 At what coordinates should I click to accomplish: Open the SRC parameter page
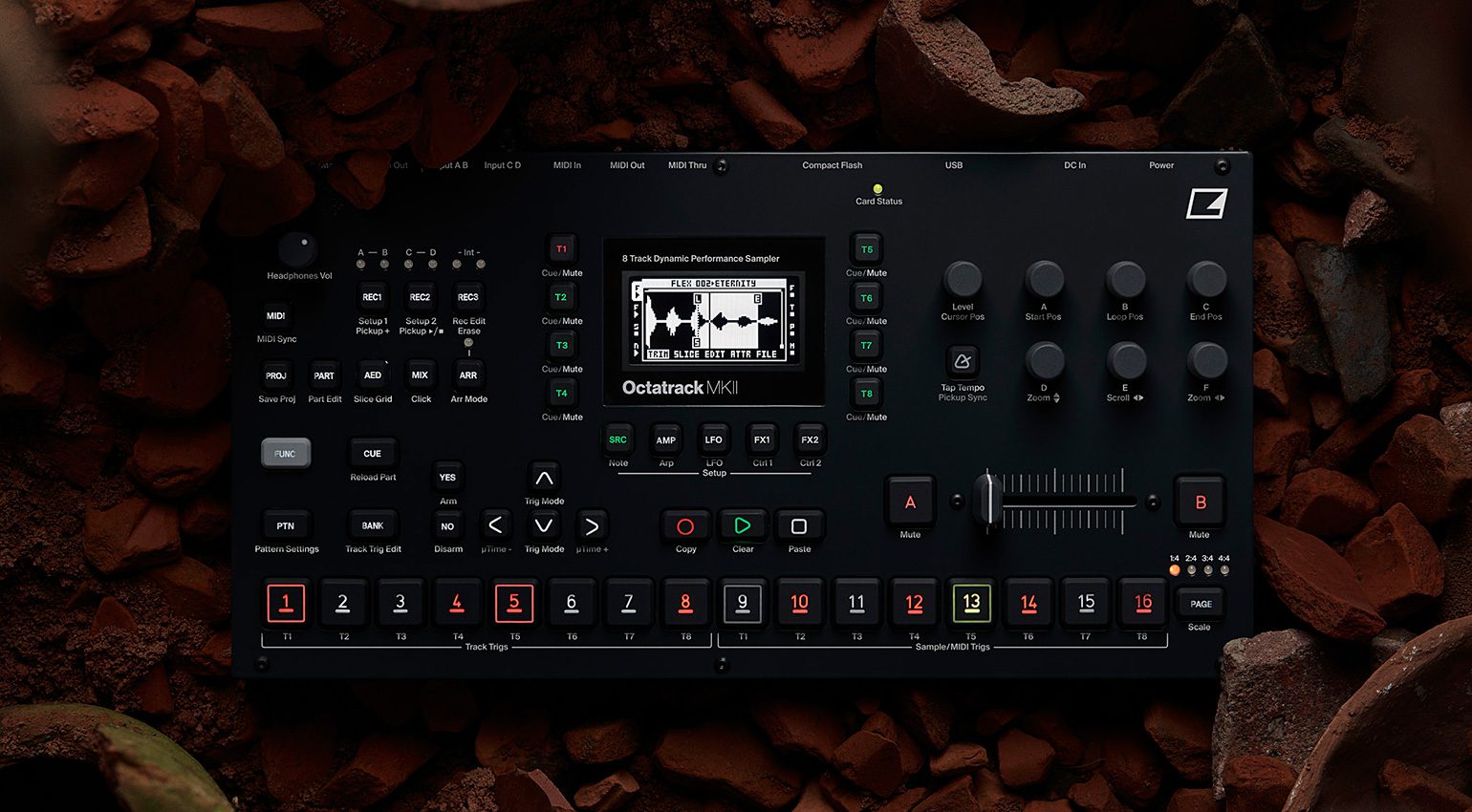(x=617, y=440)
